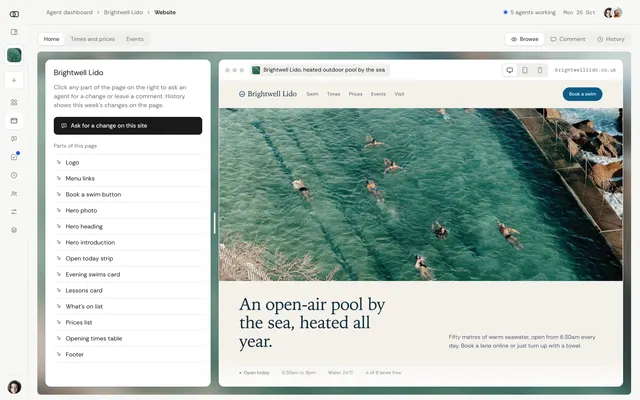640x400 pixels.
Task: Open the four-square grid icon in sidebar
Action: [x=14, y=102]
